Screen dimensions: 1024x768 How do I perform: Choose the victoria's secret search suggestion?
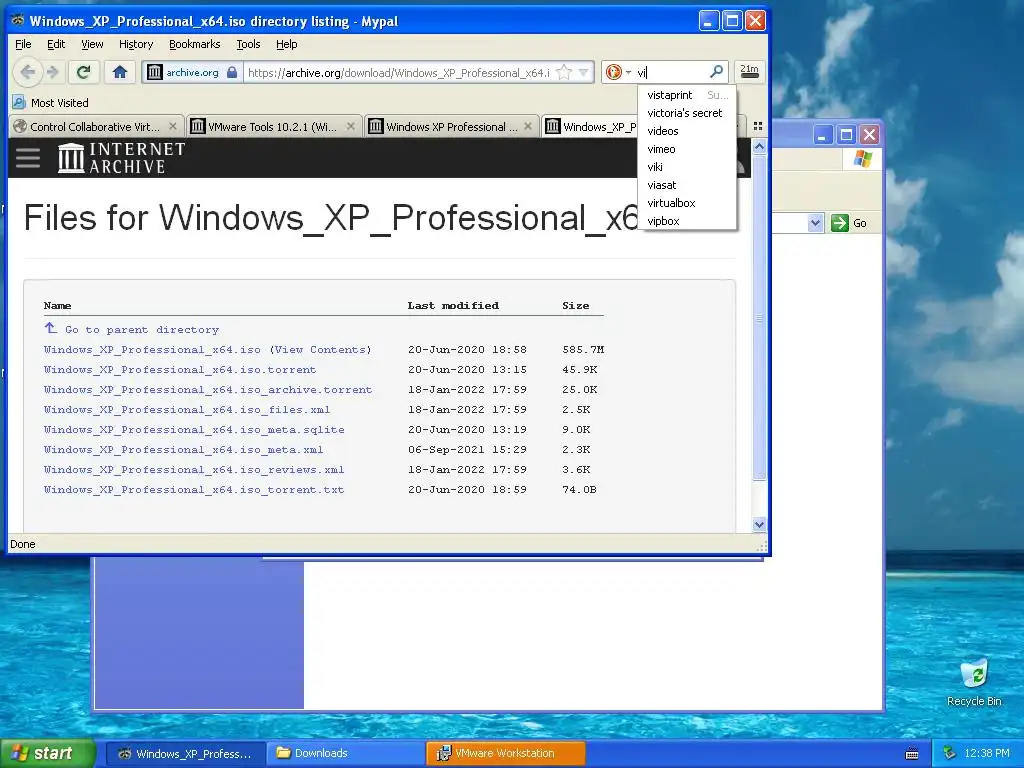[687, 113]
